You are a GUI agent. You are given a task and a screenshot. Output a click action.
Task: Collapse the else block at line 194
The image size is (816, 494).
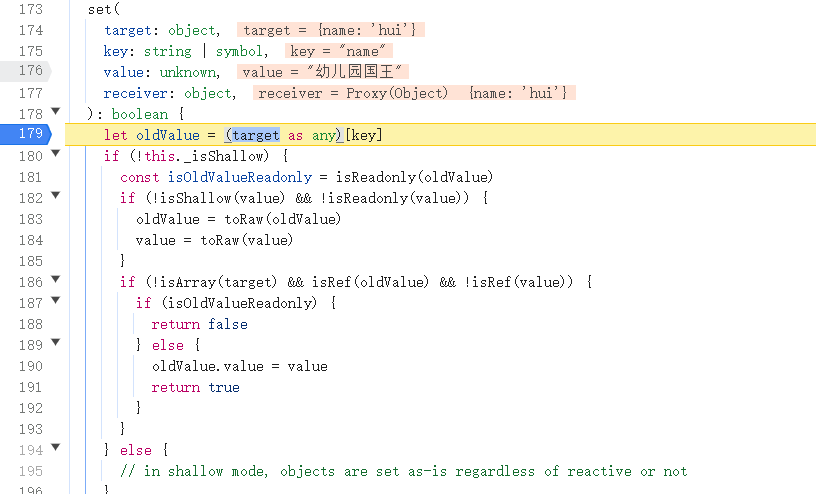[x=55, y=449]
